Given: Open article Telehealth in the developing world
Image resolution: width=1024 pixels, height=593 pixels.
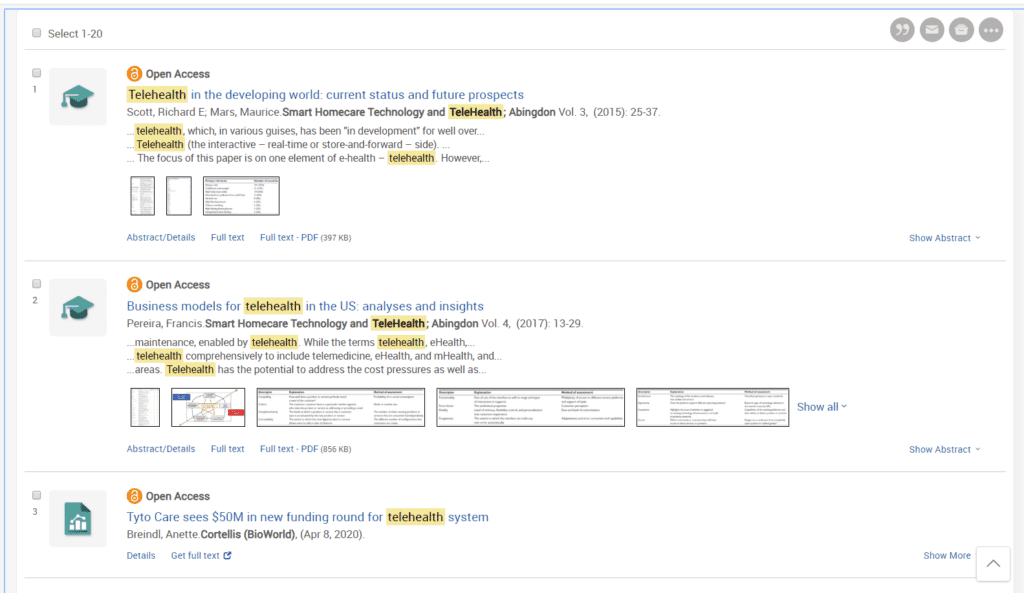Looking at the screenshot, I should [325, 95].
